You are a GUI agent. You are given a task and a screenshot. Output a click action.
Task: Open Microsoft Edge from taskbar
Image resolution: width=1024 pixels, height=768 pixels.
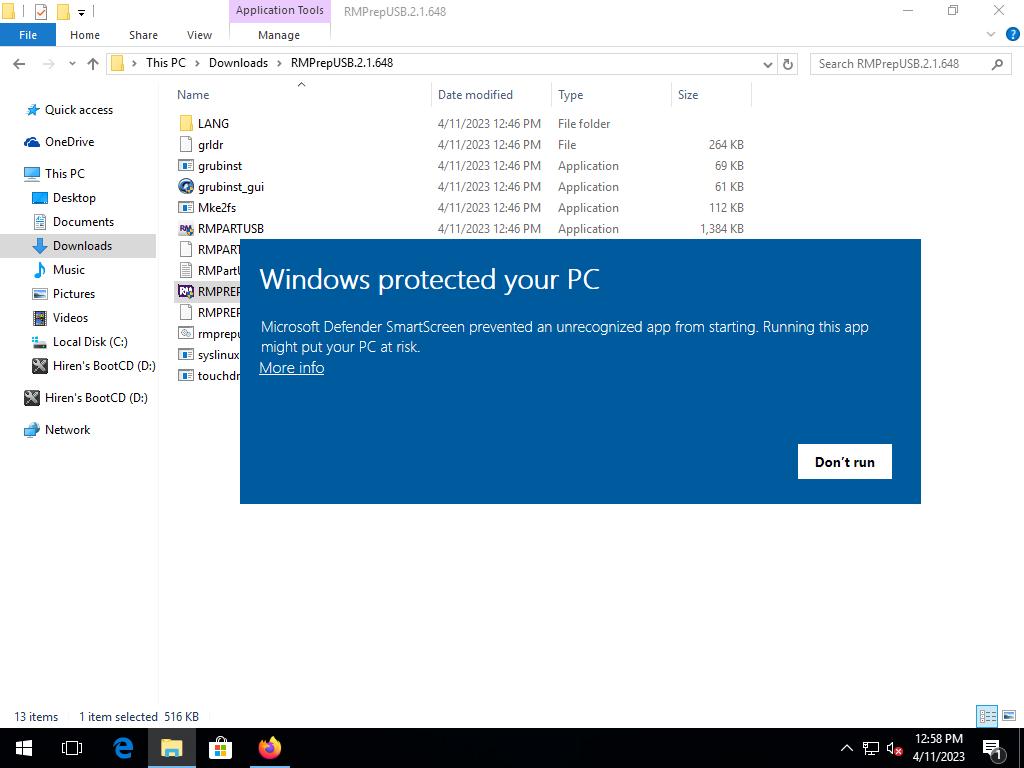click(x=123, y=748)
